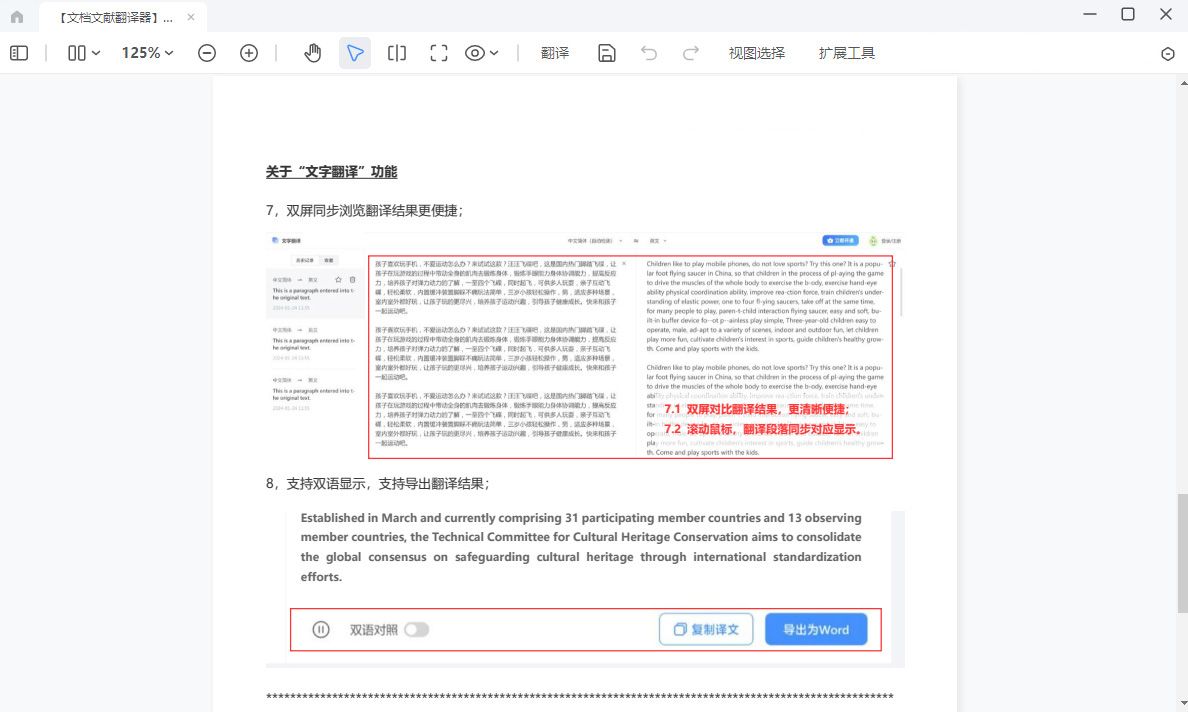Viewport: 1188px width, 712px height.
Task: Activate the screenshot capture frame tool
Action: coord(439,53)
